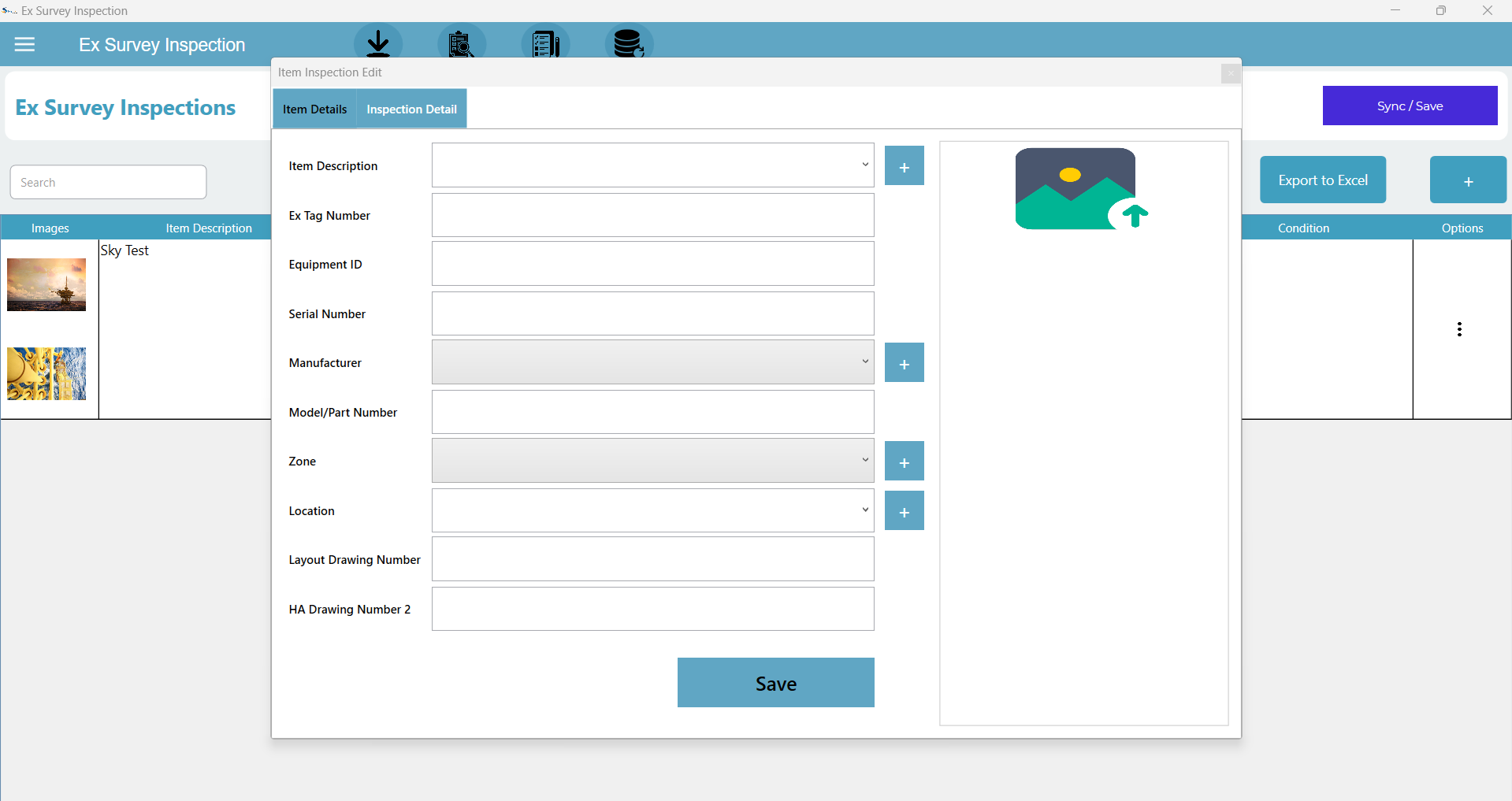Viewport: 1512px width, 801px height.
Task: Add new Manufacturer with plus button
Action: tap(904, 363)
